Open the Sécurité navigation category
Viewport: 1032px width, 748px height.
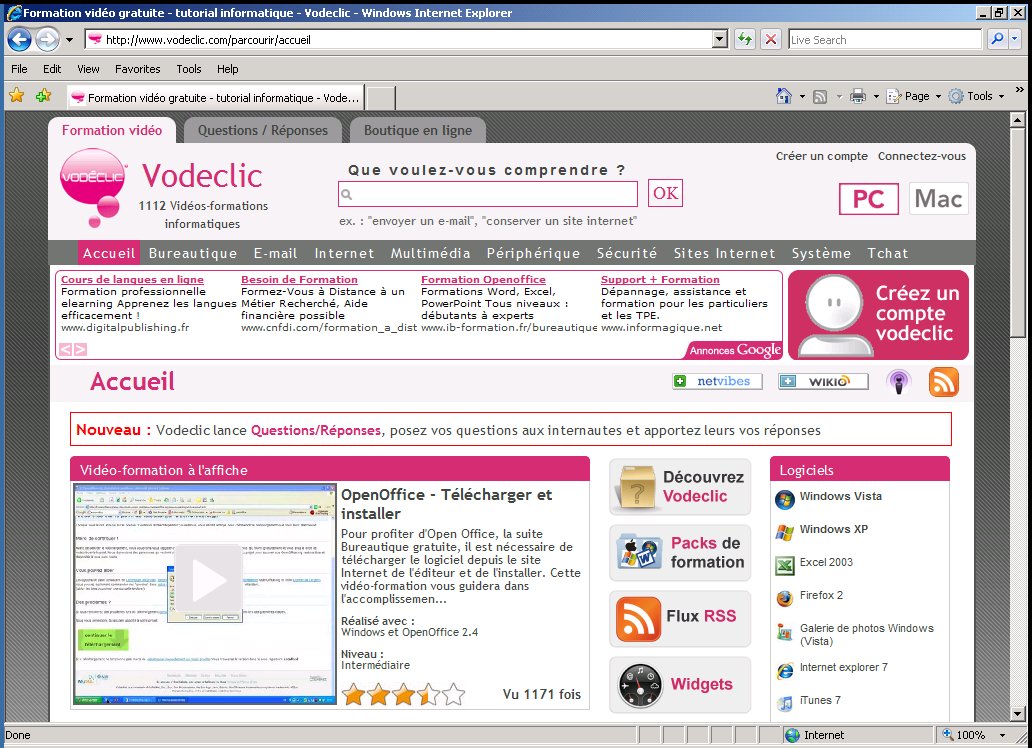tap(627, 254)
